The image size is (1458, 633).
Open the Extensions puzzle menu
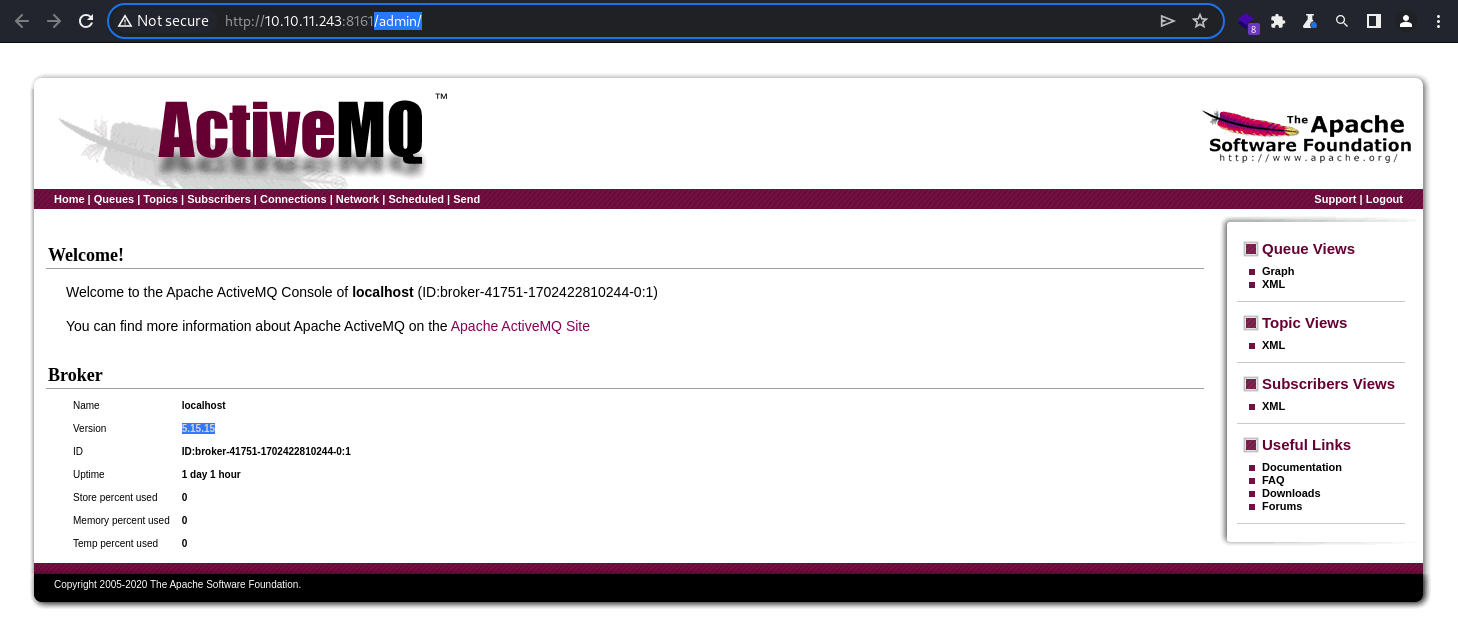click(1278, 21)
